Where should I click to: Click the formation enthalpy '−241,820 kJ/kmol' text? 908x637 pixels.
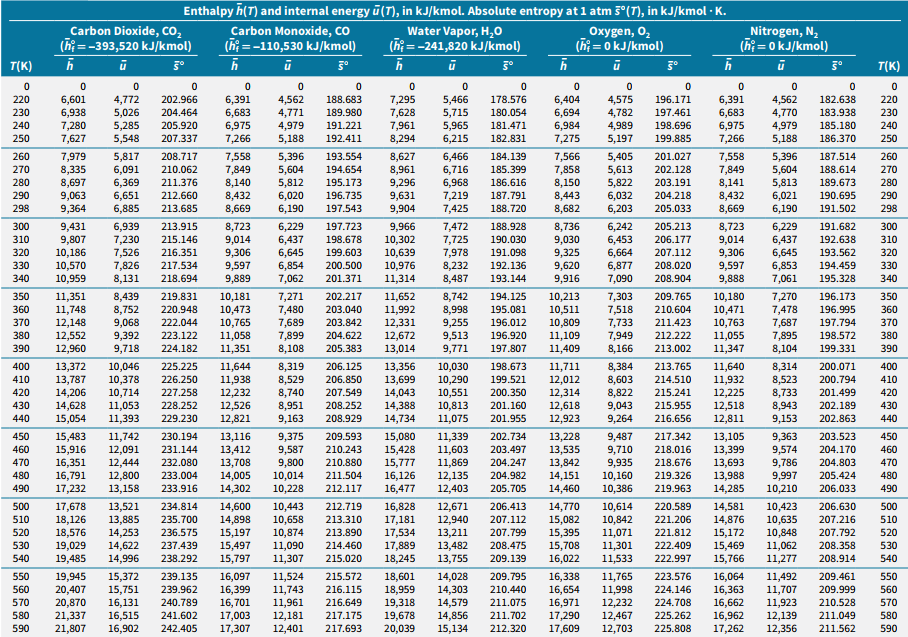point(466,46)
